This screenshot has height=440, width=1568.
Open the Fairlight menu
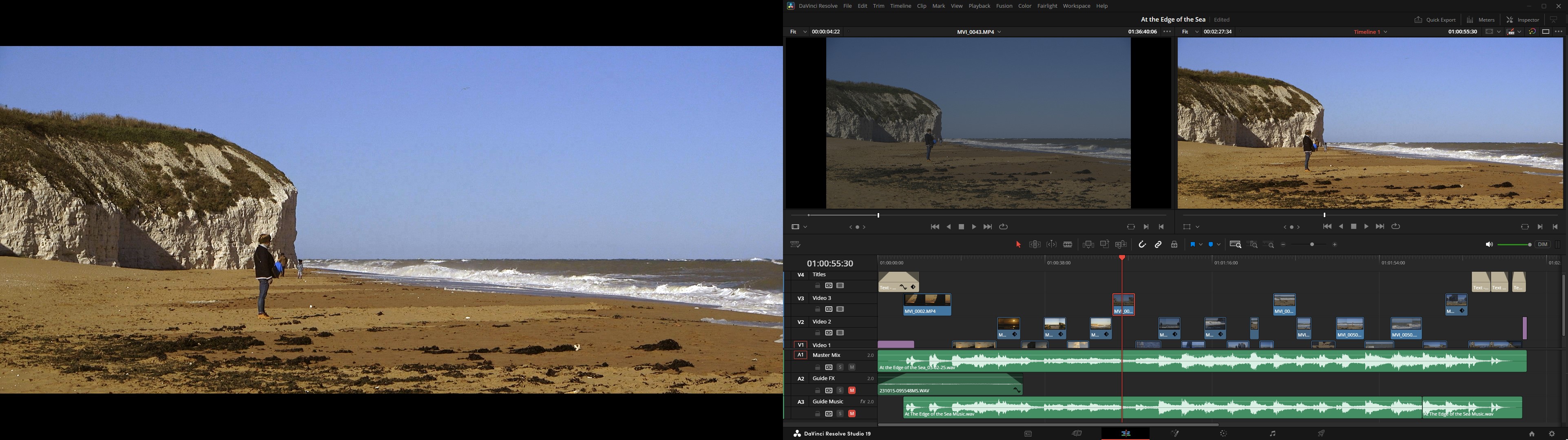pyautogui.click(x=1047, y=6)
